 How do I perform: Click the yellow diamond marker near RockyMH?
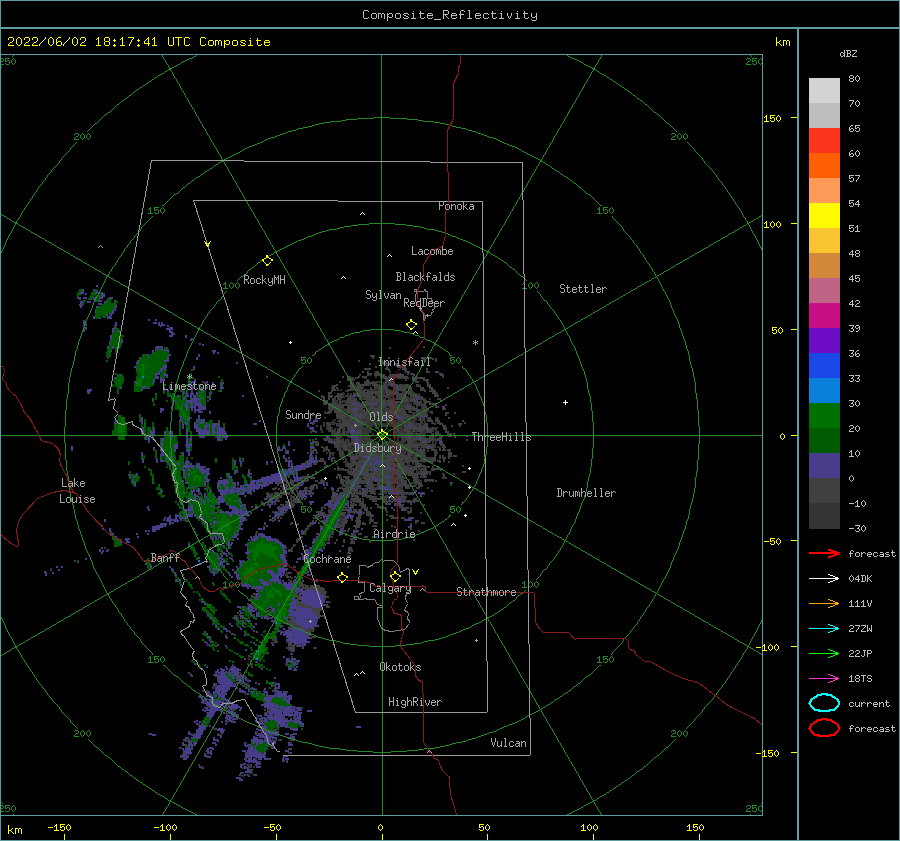pyautogui.click(x=267, y=261)
